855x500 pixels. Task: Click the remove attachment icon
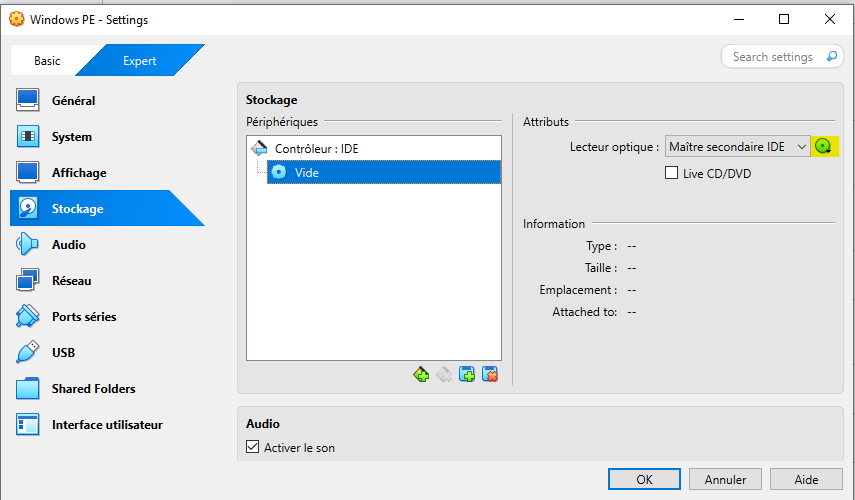coord(490,374)
